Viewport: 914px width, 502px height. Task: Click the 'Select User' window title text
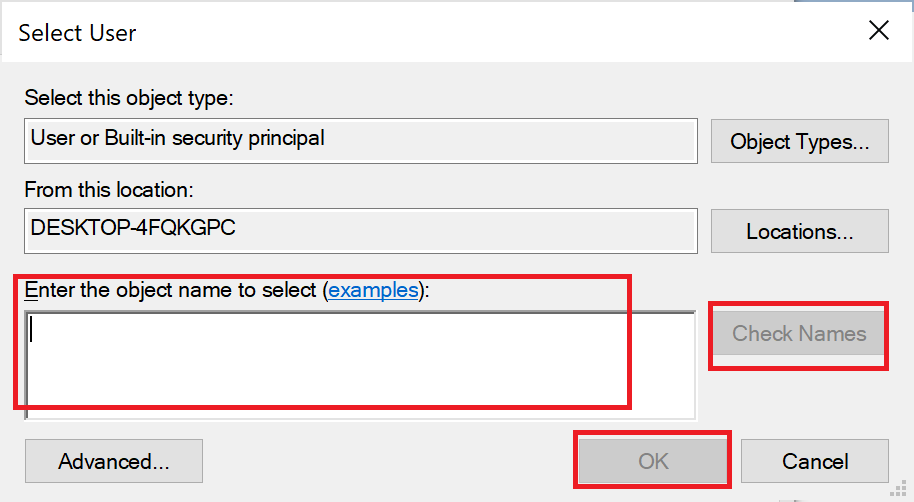[x=77, y=32]
